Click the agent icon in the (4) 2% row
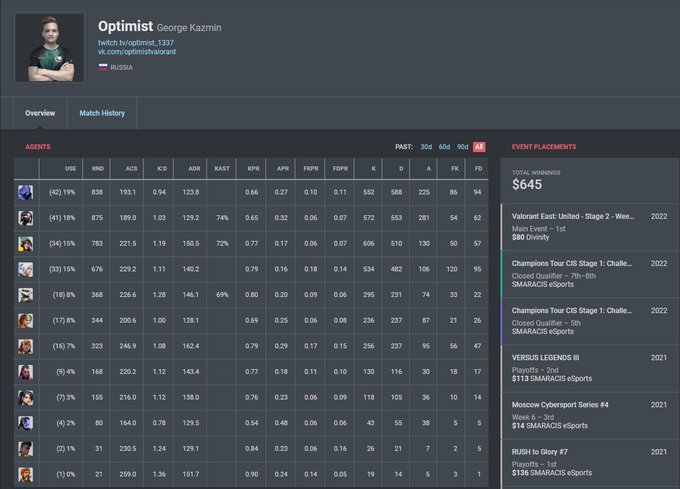Viewport: 680px width, 489px height. 26,423
